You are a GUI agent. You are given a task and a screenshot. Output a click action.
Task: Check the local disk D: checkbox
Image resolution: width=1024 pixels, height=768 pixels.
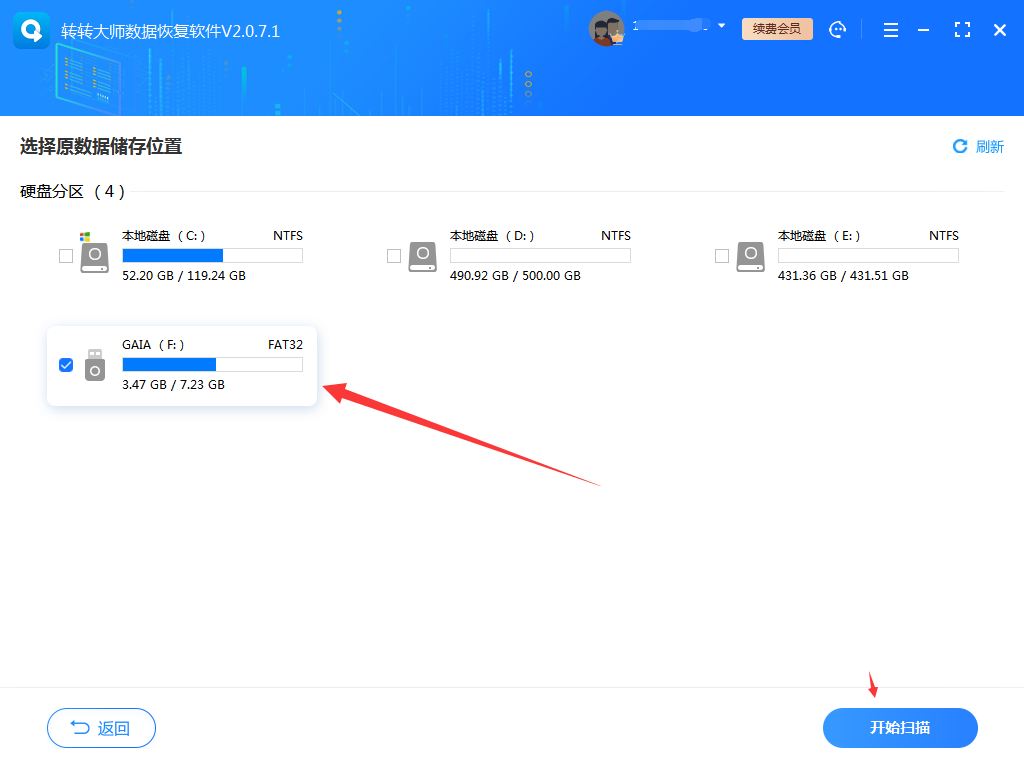[394, 256]
